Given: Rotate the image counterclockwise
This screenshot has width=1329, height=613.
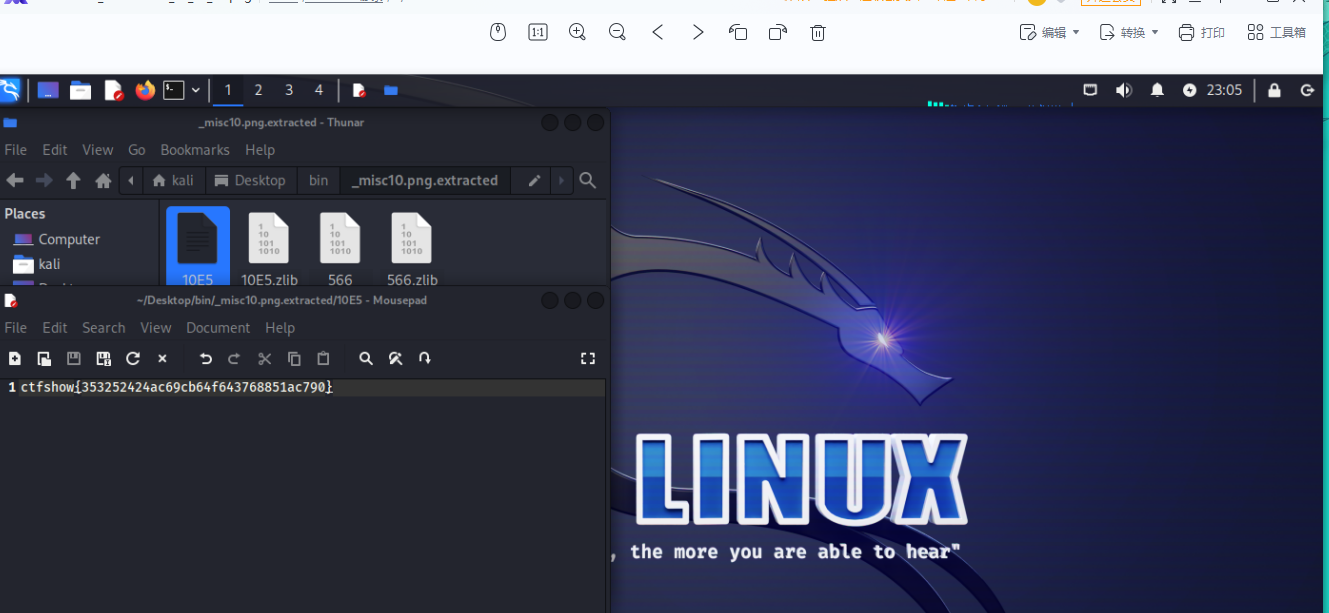Looking at the screenshot, I should (738, 32).
